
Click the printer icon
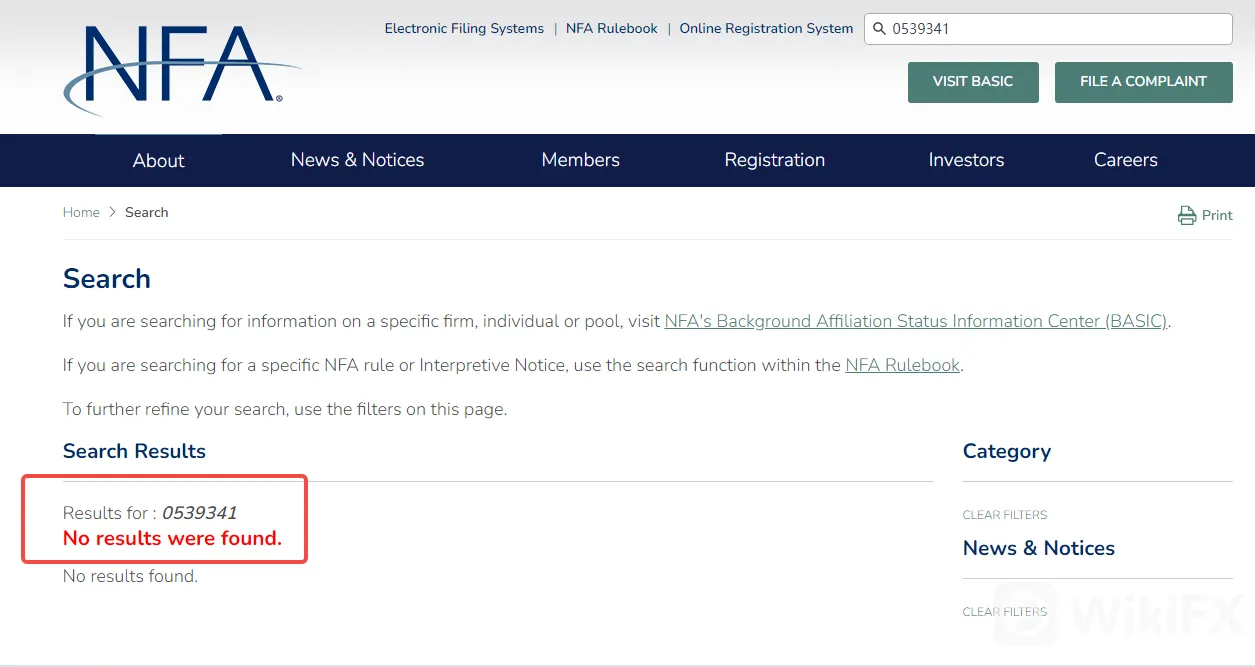1187,215
